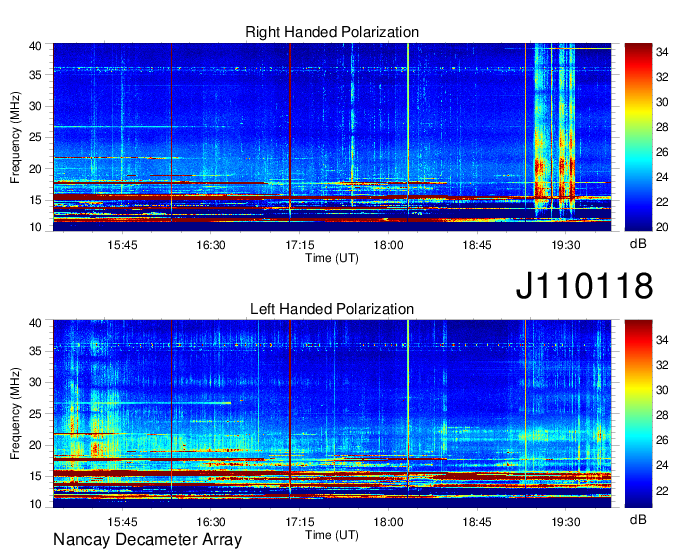Click the 15:45 time tick of Right Handed plot
Image resolution: width=680 pixels, height=552 pixels.
point(122,245)
